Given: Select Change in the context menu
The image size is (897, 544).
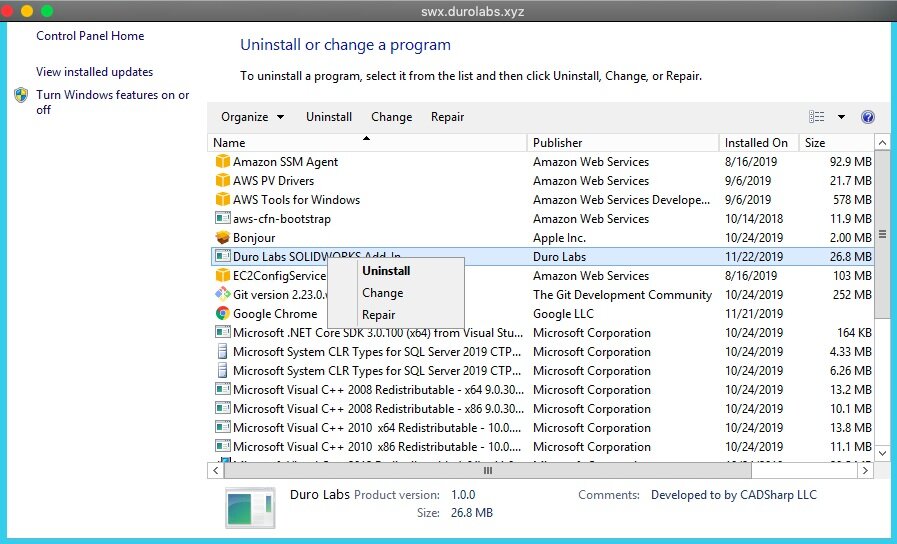Looking at the screenshot, I should pyautogui.click(x=382, y=293).
